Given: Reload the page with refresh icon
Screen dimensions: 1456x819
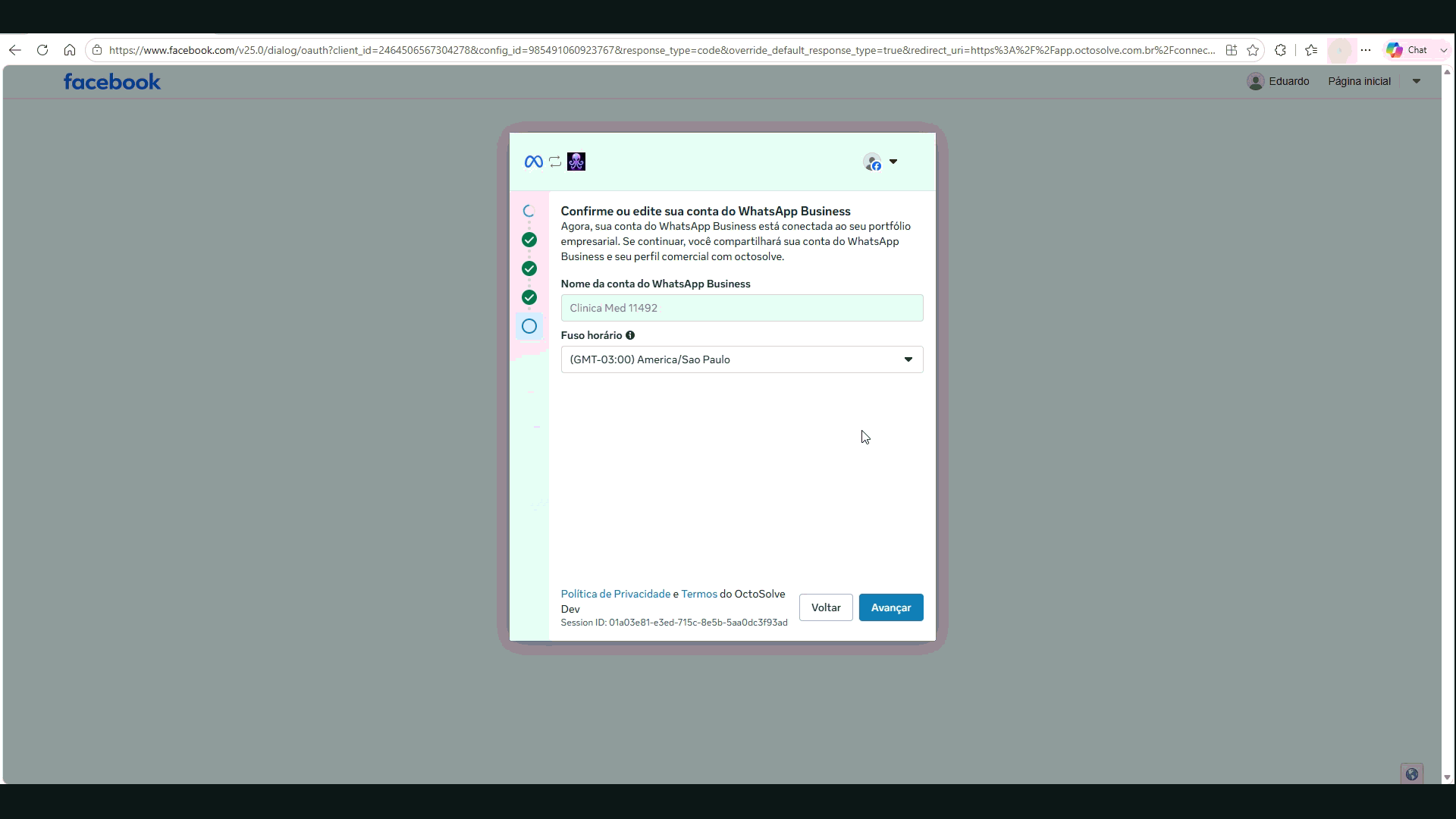Looking at the screenshot, I should point(42,50).
